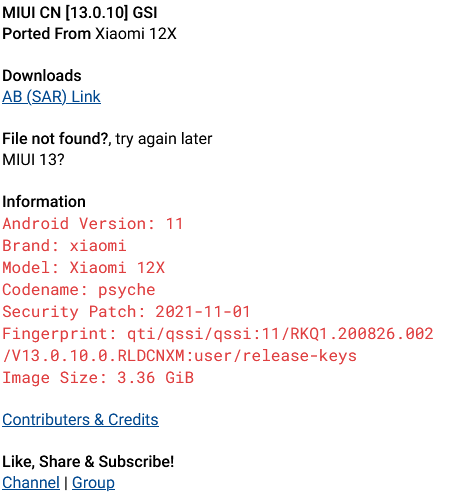
Task: Click the MIUI CN [13.0.10] GSI title
Action: [80, 13]
